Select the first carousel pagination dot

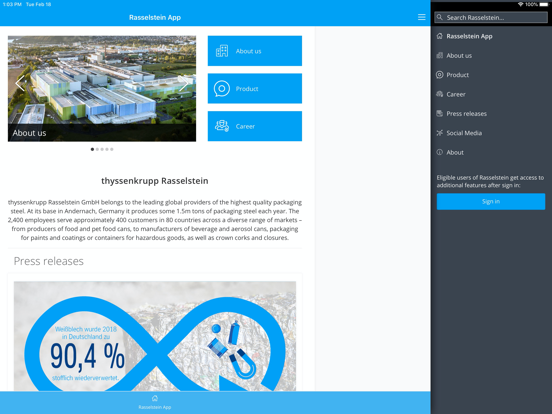tap(92, 149)
